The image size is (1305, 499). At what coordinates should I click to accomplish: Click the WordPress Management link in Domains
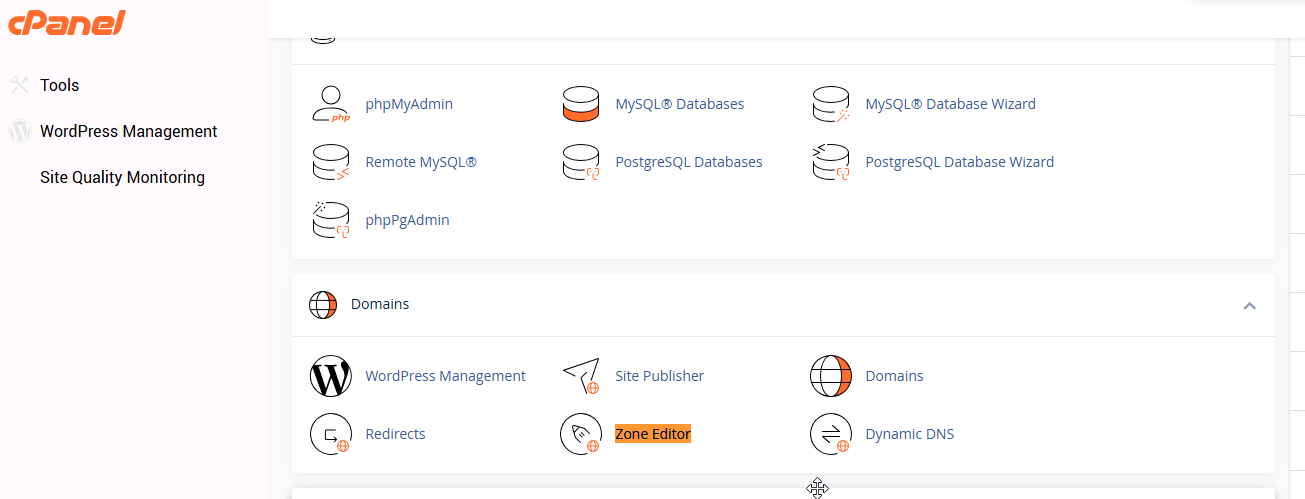click(445, 376)
